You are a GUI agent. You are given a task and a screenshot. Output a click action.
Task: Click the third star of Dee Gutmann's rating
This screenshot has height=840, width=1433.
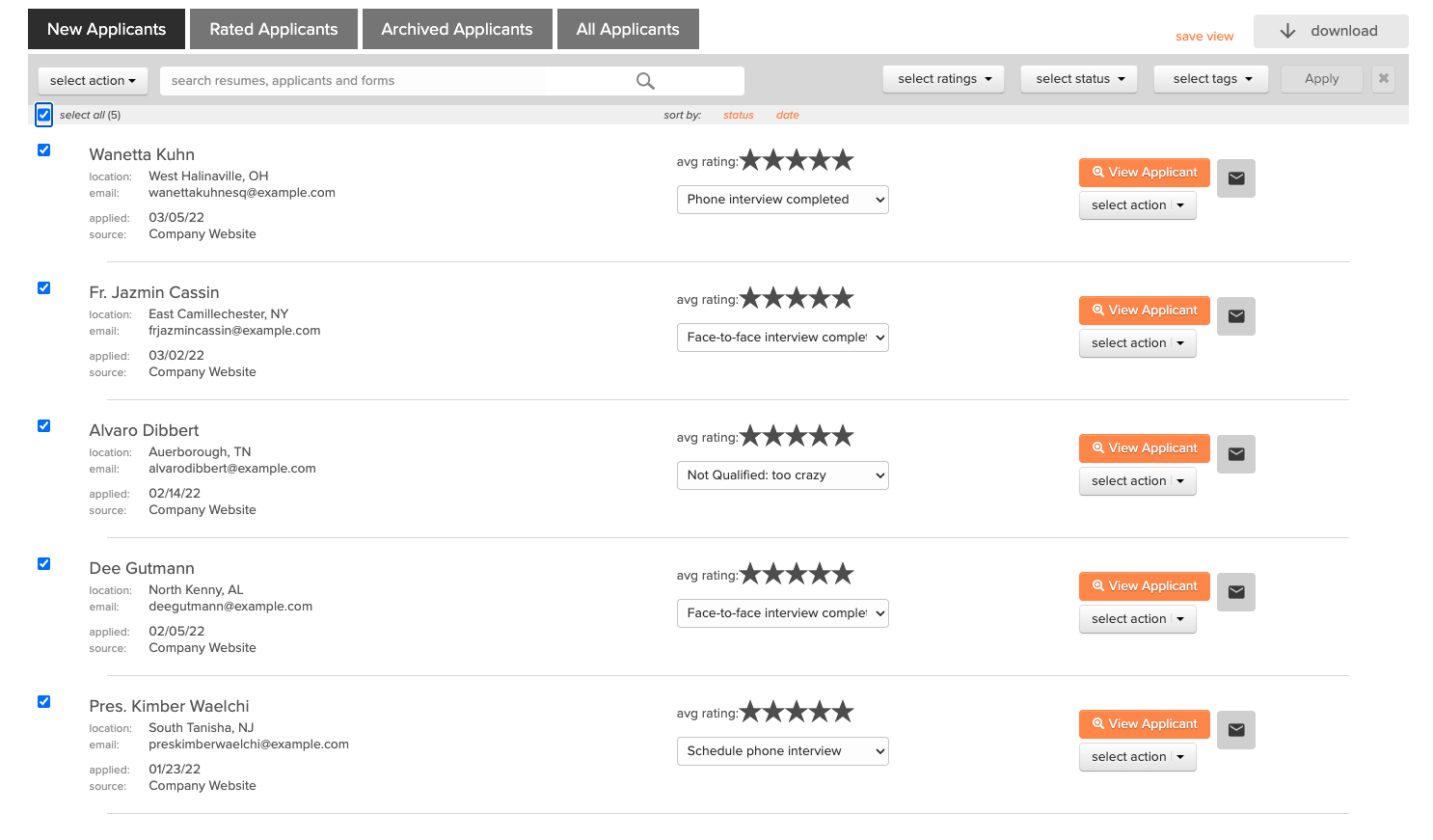797,574
